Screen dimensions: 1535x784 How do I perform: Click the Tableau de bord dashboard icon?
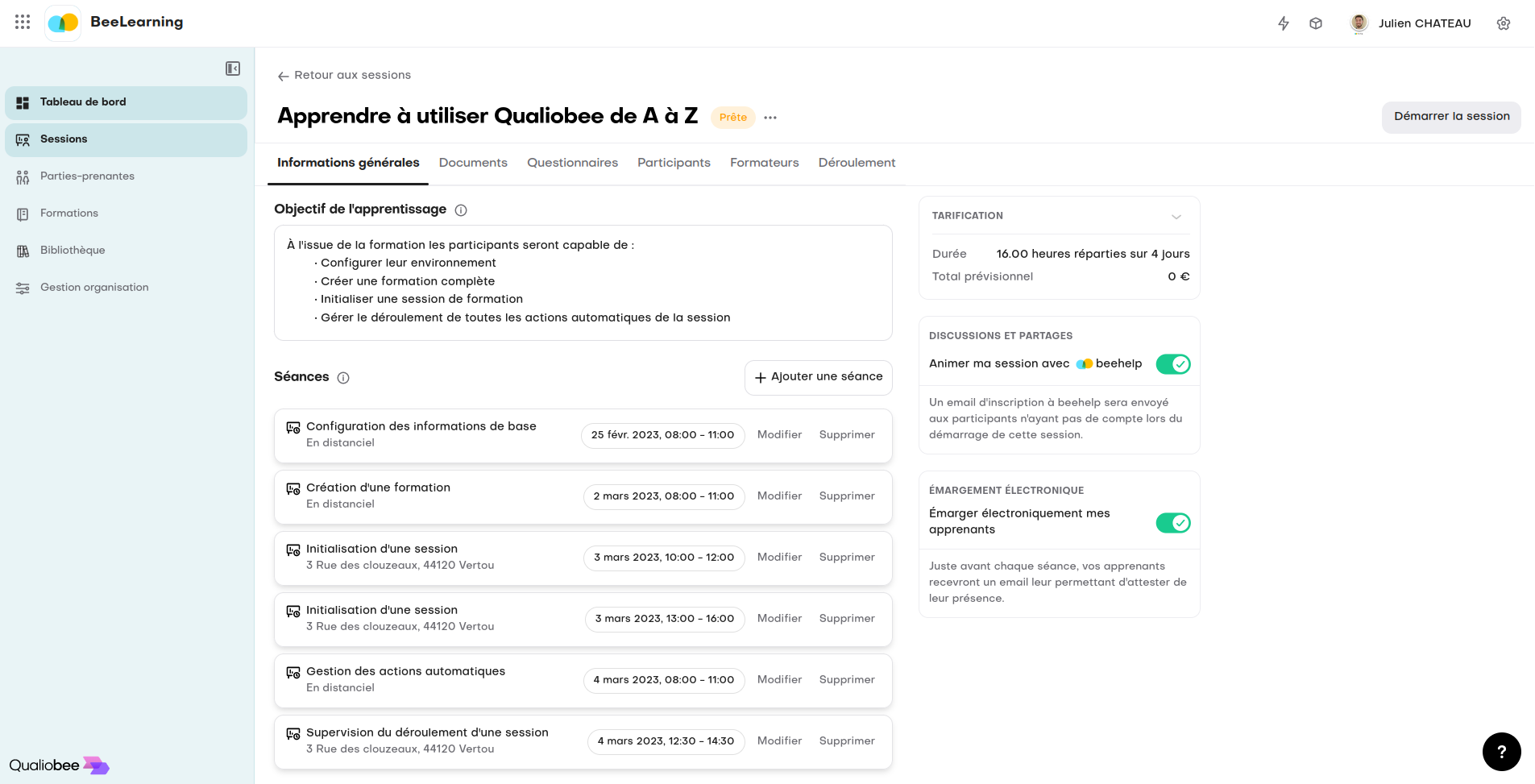pos(23,102)
